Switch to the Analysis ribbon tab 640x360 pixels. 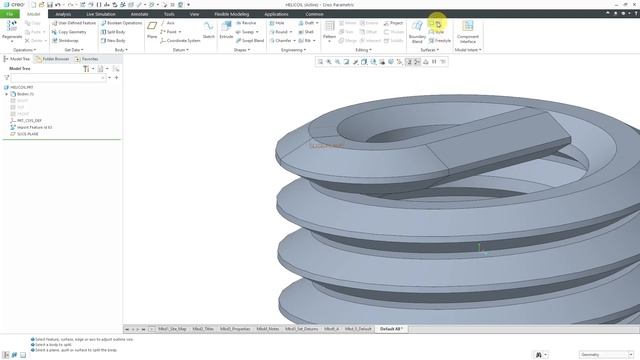[x=63, y=14]
